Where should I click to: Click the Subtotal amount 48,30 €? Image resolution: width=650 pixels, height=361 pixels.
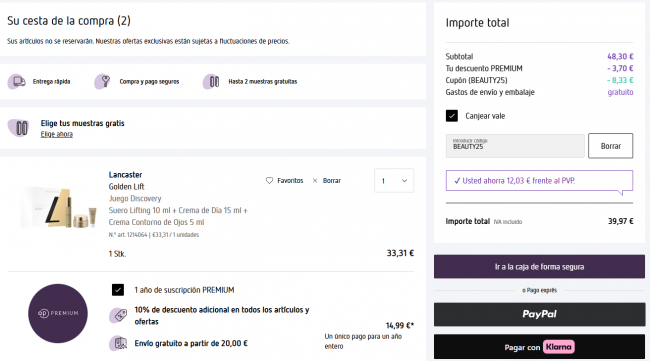click(620, 56)
